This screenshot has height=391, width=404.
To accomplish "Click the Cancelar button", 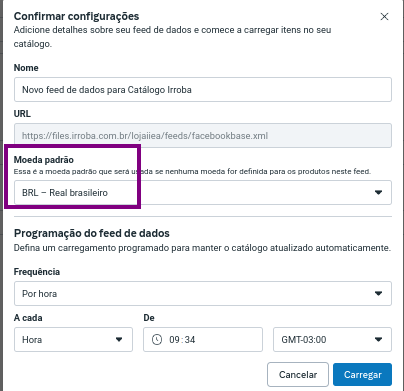I will [x=298, y=375].
